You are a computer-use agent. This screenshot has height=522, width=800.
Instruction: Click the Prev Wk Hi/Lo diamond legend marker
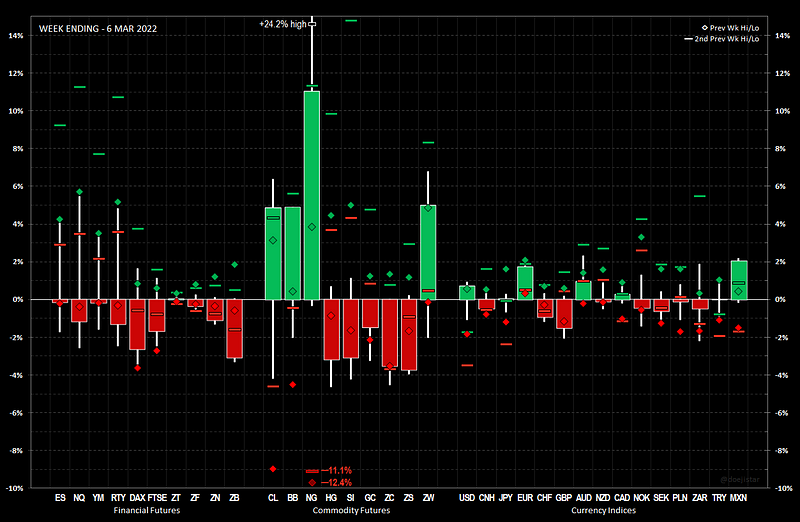[x=703, y=27]
